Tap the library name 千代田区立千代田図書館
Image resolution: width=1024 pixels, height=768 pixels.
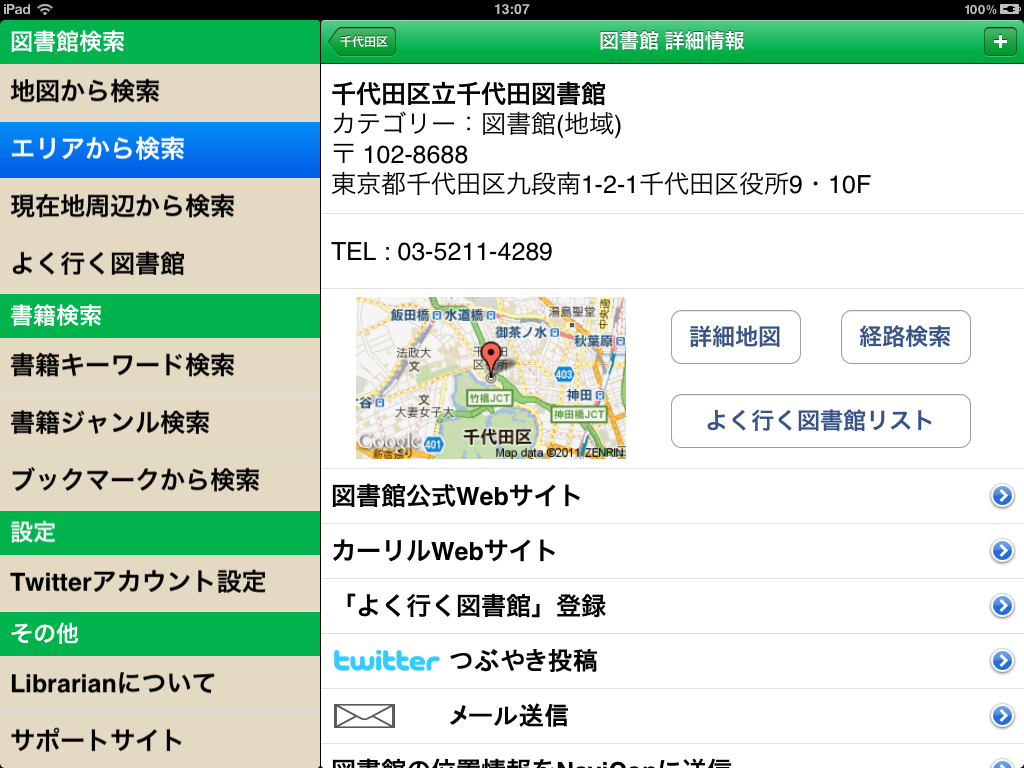pyautogui.click(x=468, y=94)
